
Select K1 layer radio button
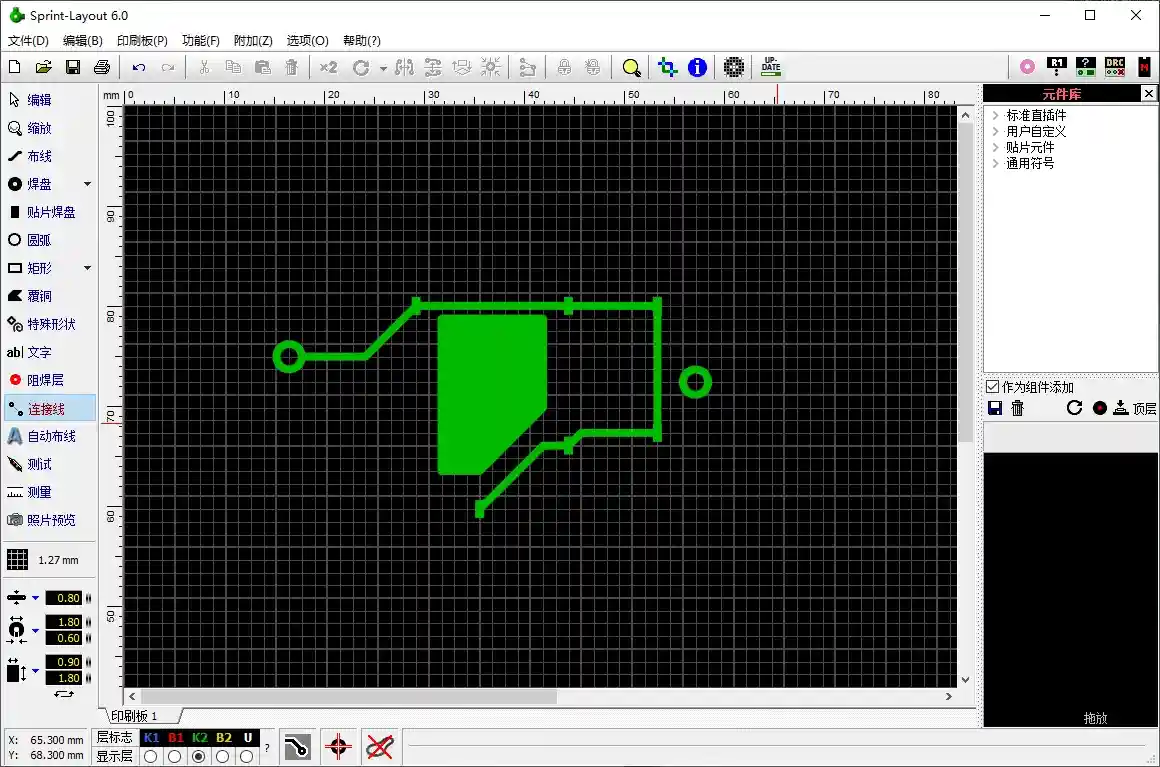click(x=150, y=757)
